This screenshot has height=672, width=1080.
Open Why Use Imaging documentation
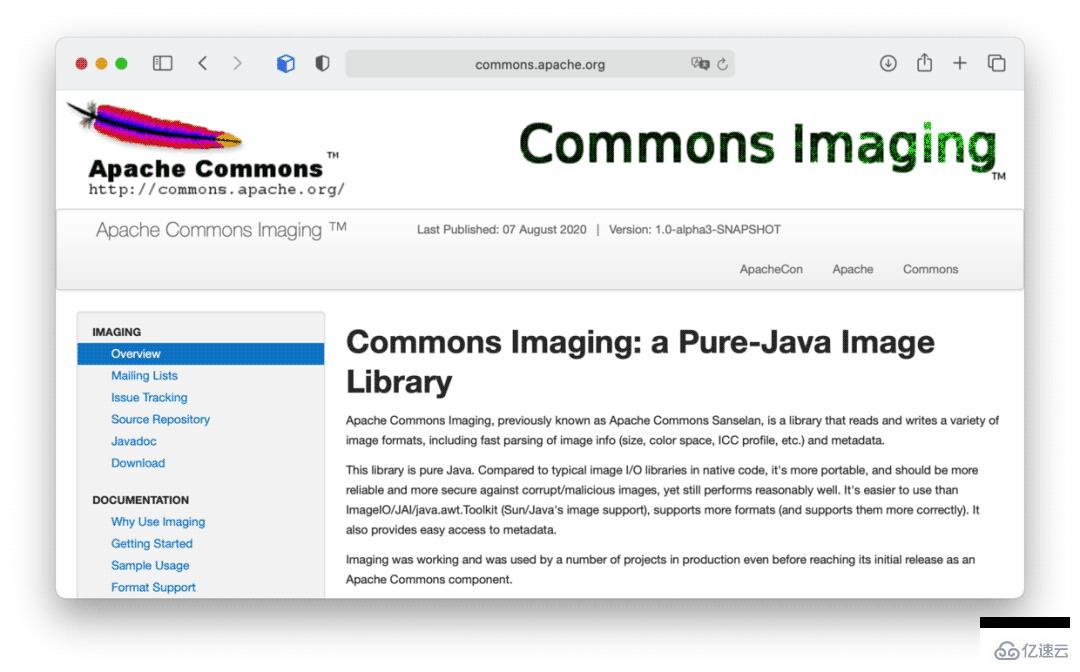[x=158, y=522]
